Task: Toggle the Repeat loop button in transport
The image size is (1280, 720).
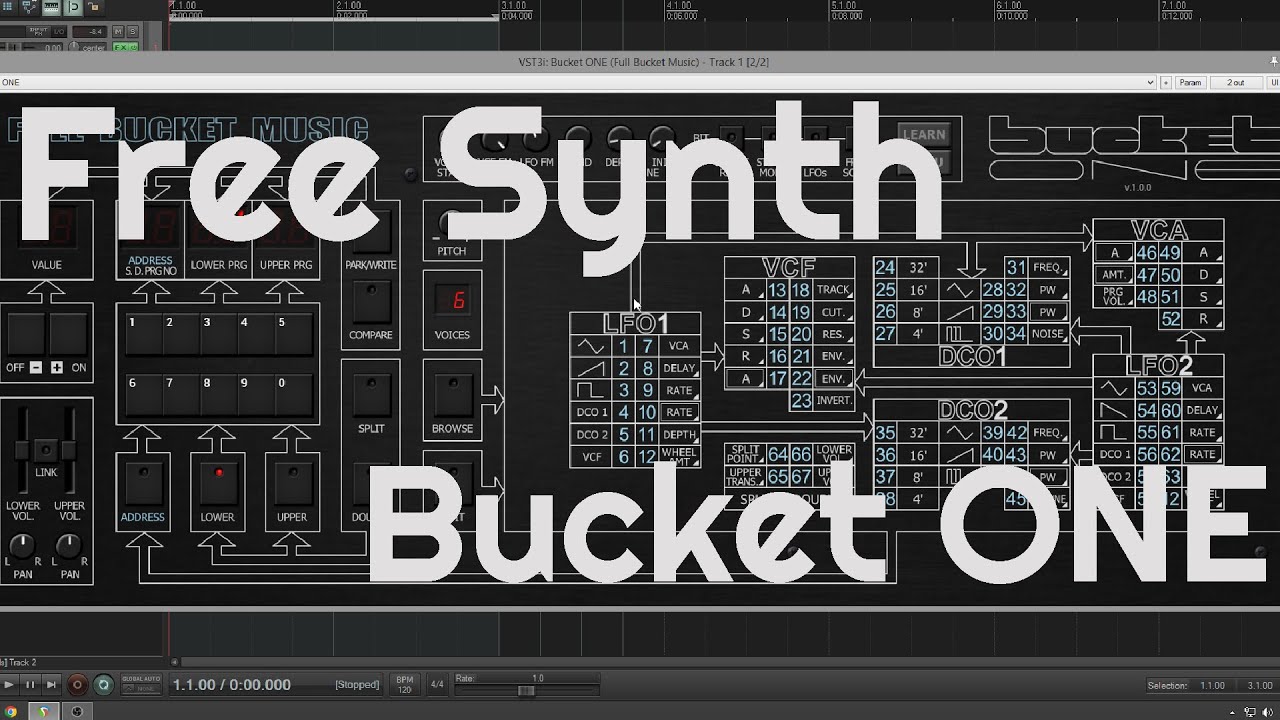Action: coord(103,685)
